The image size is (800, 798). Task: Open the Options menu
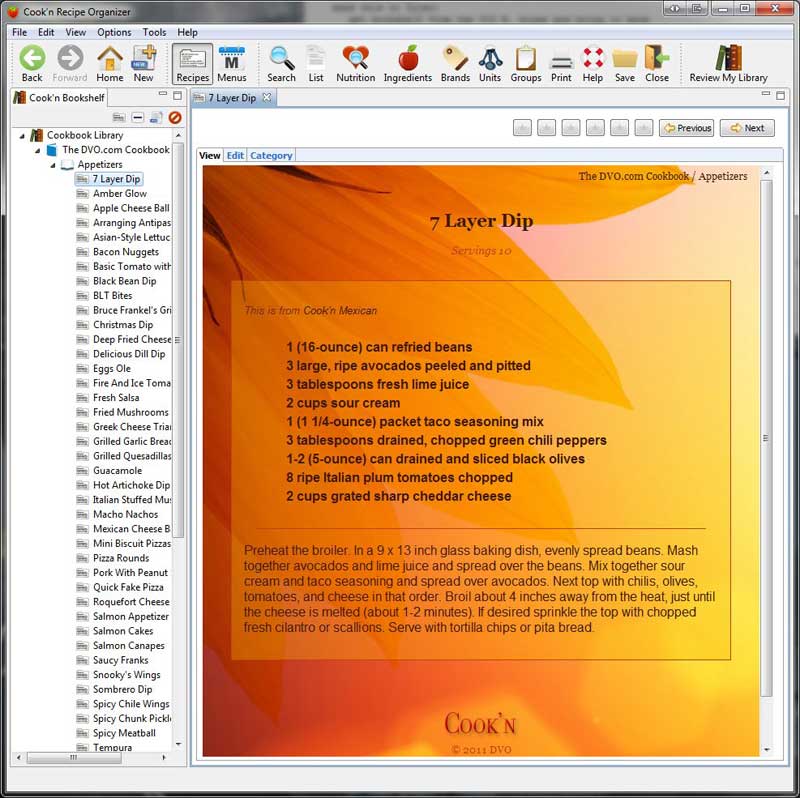[x=114, y=32]
